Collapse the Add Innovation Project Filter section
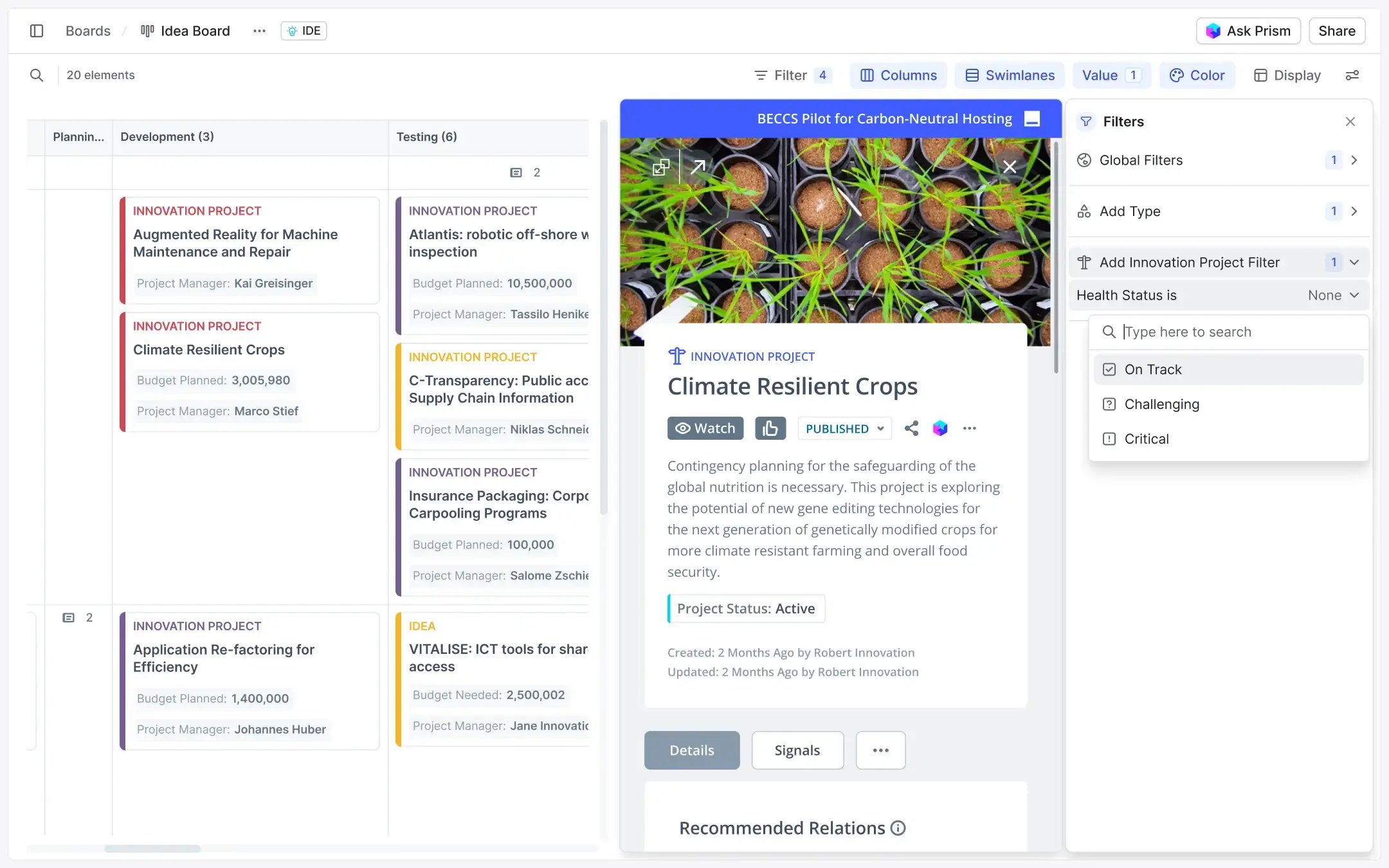 [x=1355, y=262]
